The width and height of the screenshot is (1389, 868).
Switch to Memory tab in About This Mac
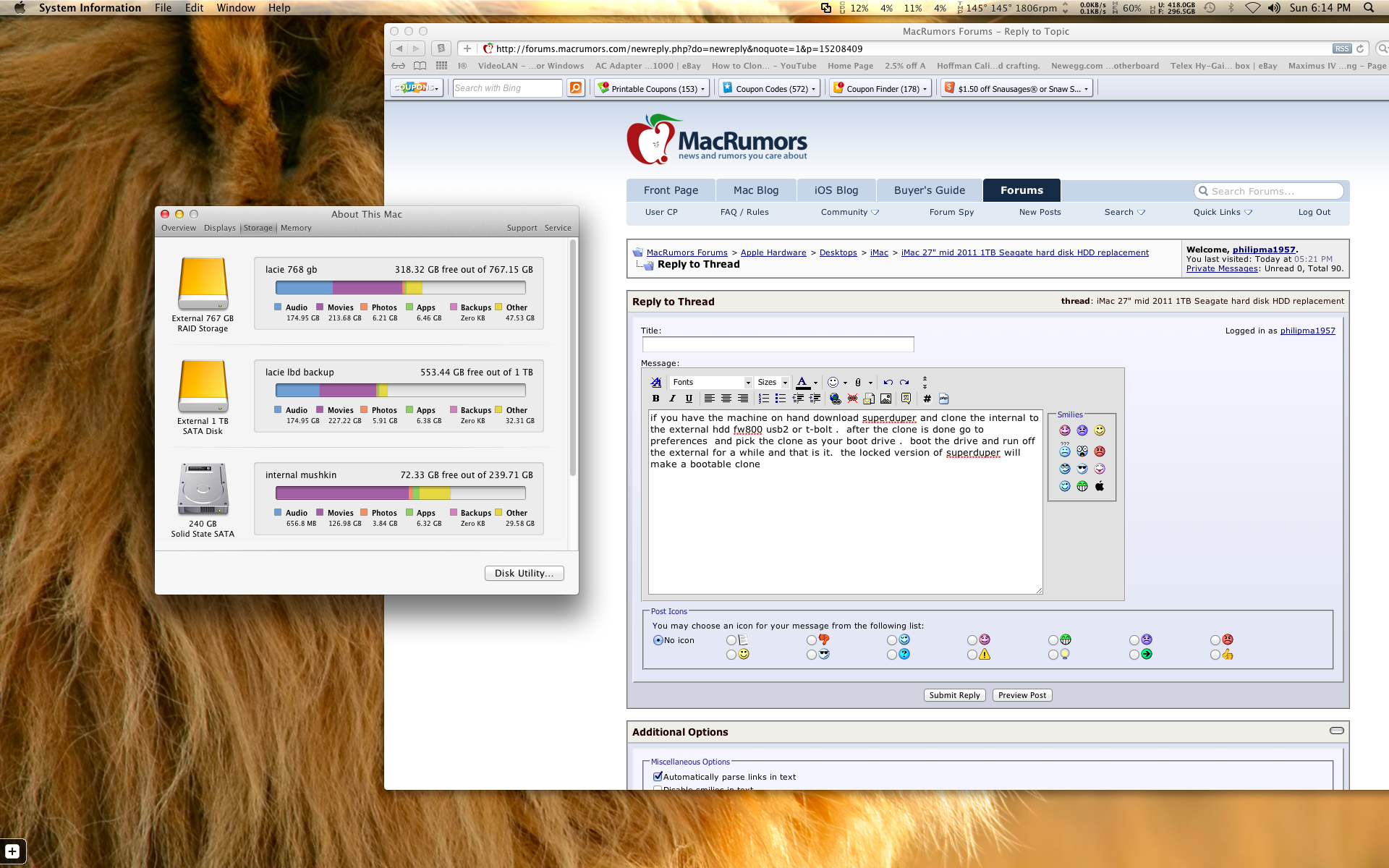pos(296,228)
